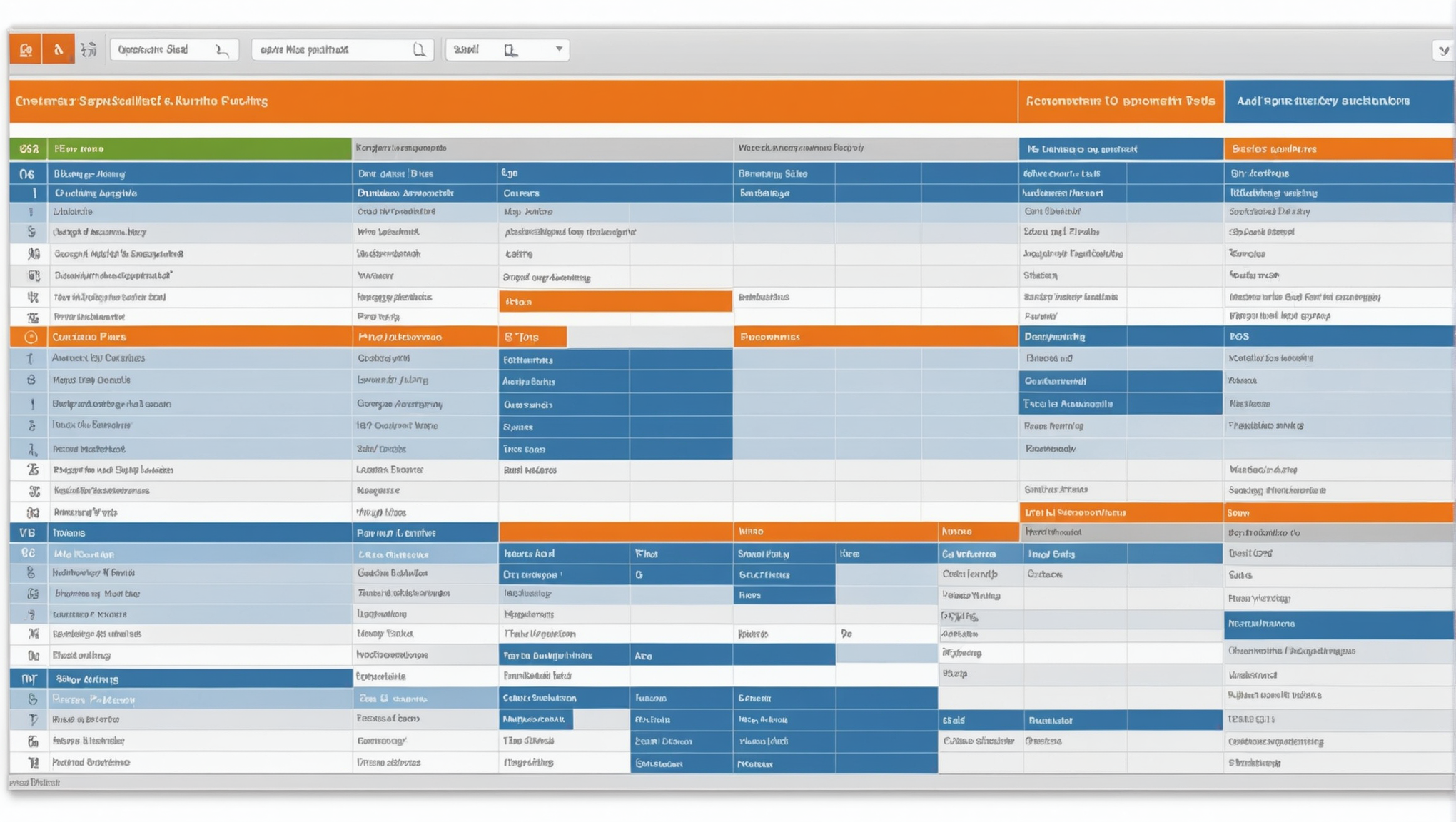This screenshot has height=822, width=1456.
Task: Open the toolbar dropdown using its down arrow
Action: [559, 49]
